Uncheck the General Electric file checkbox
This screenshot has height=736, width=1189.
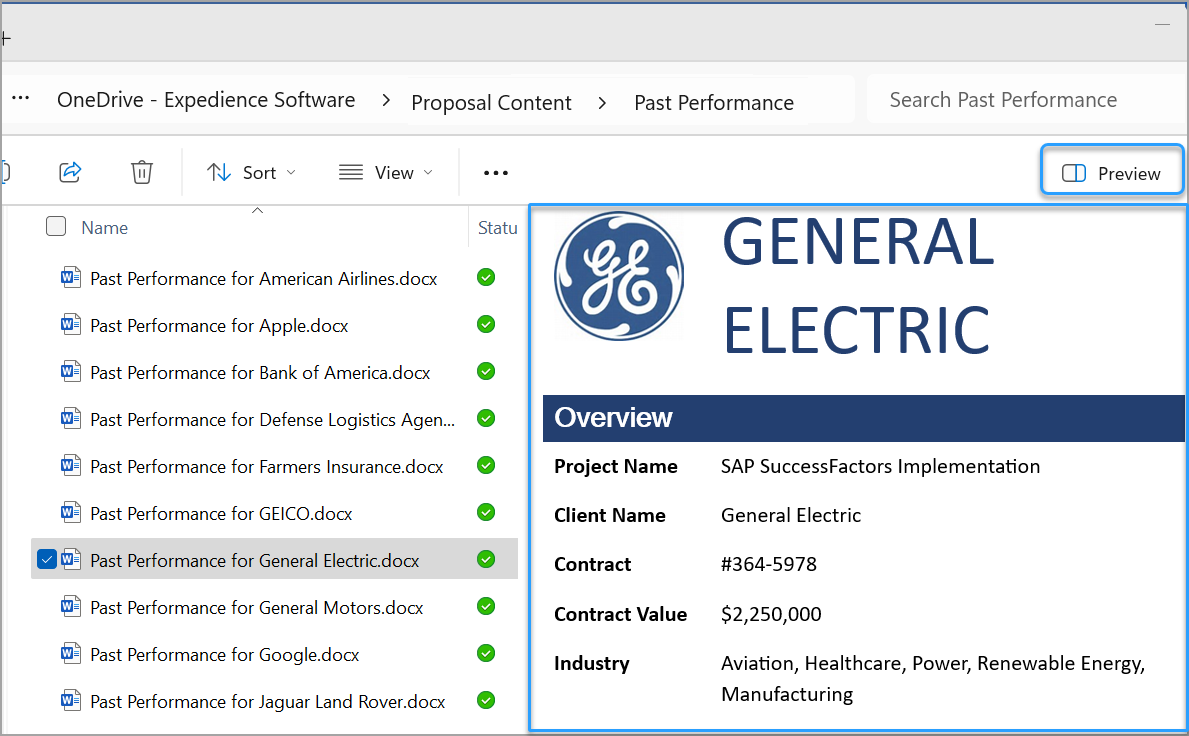(x=46, y=560)
